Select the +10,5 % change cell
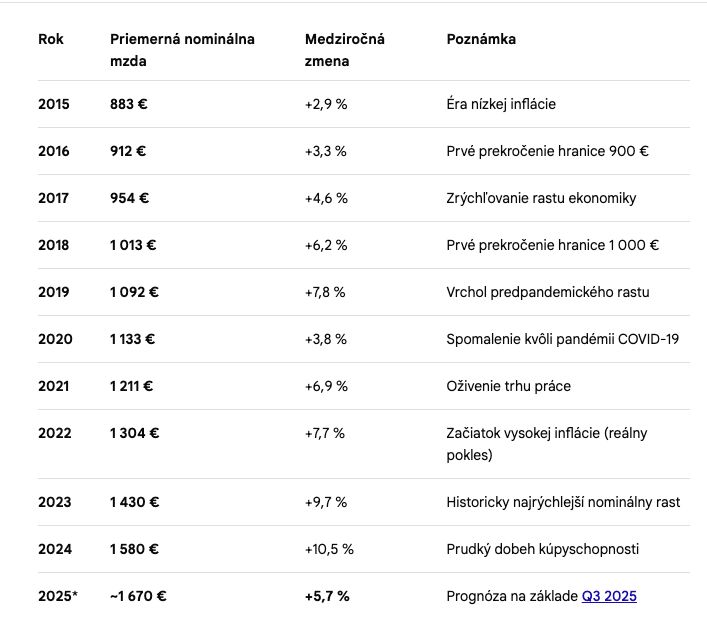This screenshot has width=707, height=619. point(329,549)
